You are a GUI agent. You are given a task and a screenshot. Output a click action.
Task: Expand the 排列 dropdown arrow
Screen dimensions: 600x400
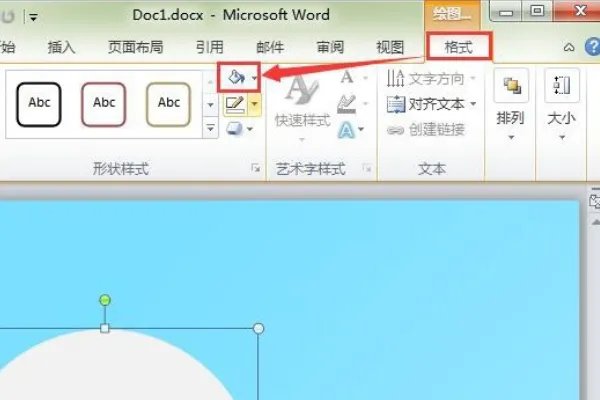point(511,137)
